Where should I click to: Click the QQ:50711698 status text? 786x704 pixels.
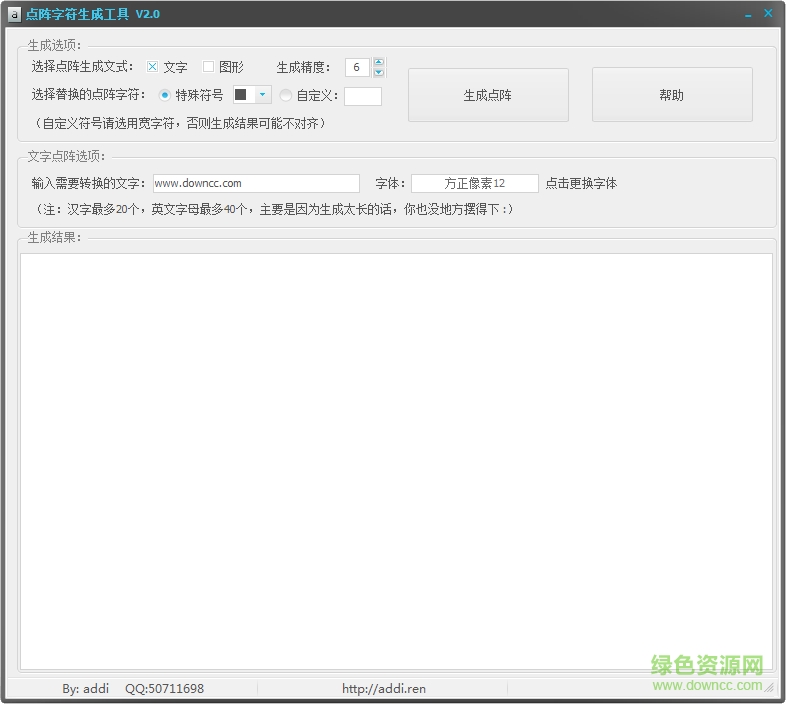click(164, 688)
